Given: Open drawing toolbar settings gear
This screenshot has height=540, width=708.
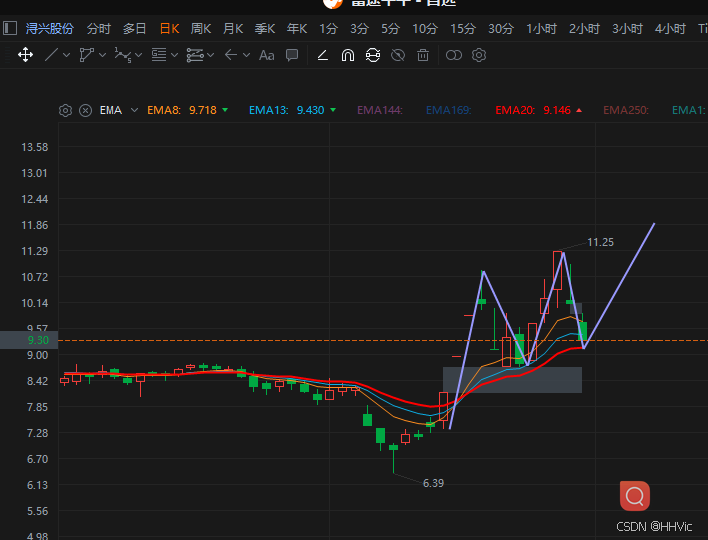Looking at the screenshot, I should tap(479, 55).
